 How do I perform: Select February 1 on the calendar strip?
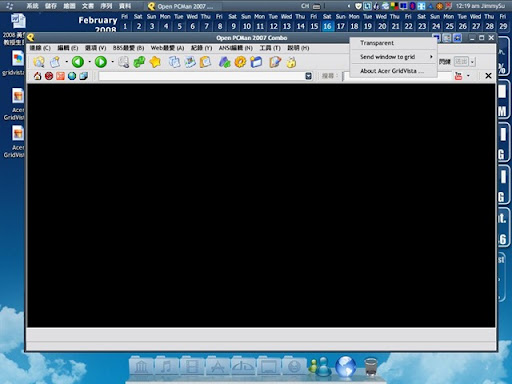tap(125, 26)
